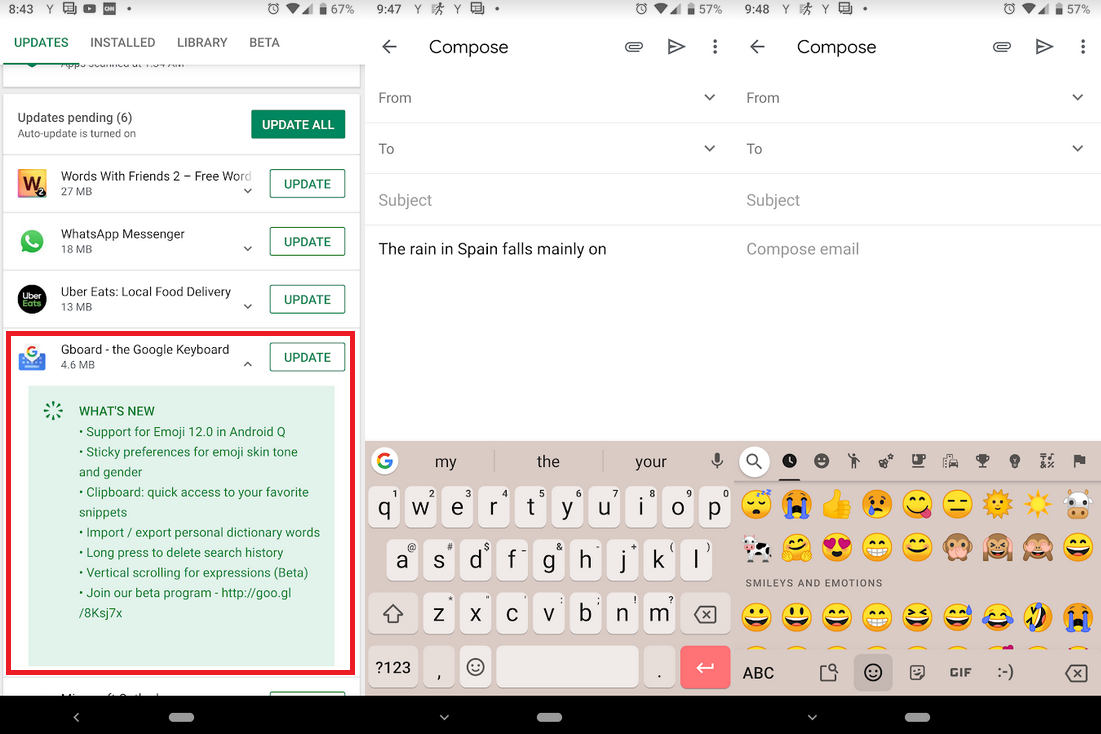1101x734 pixels.
Task: Update Gboard the Google Keyboard
Action: [x=308, y=357]
